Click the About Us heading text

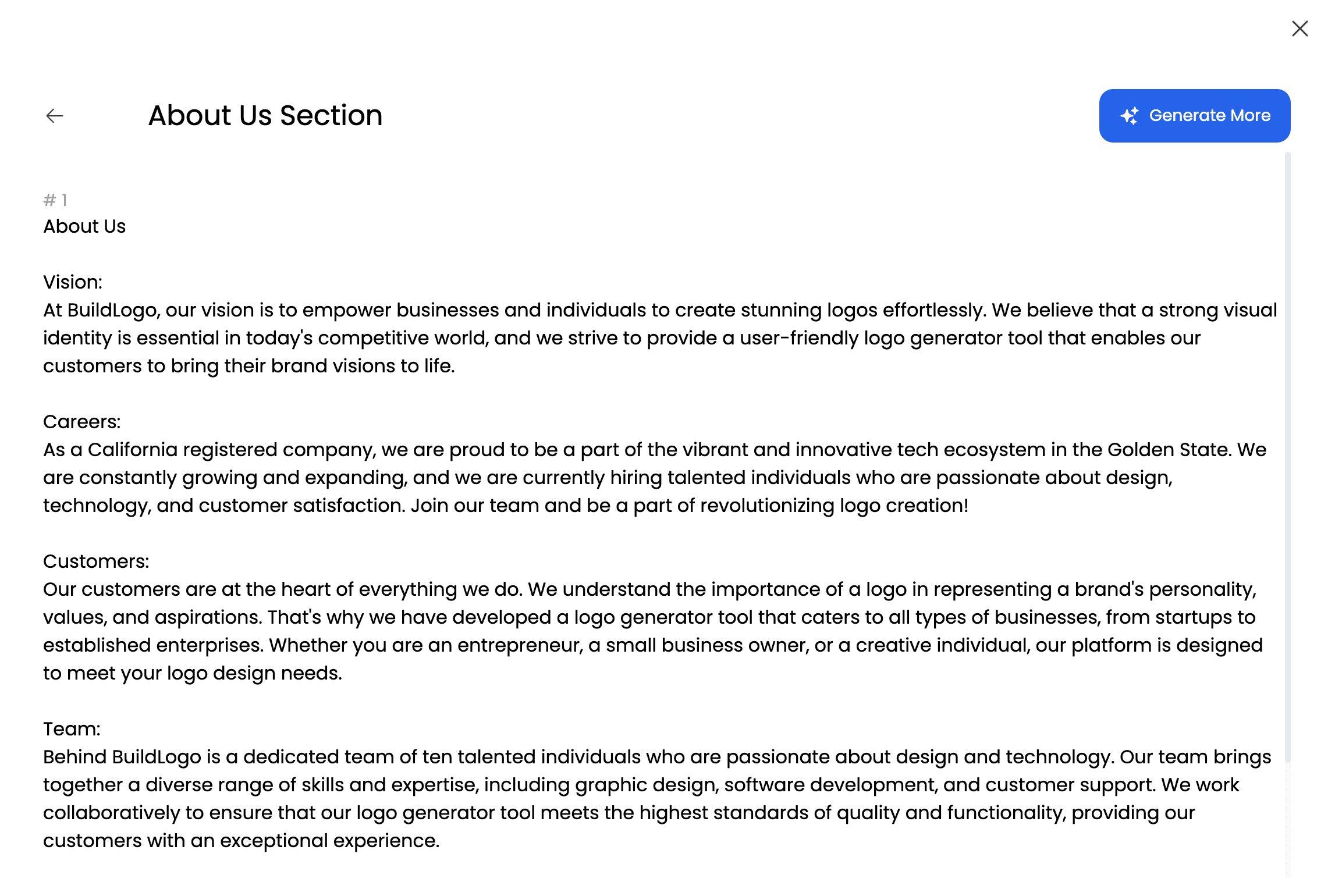[84, 226]
